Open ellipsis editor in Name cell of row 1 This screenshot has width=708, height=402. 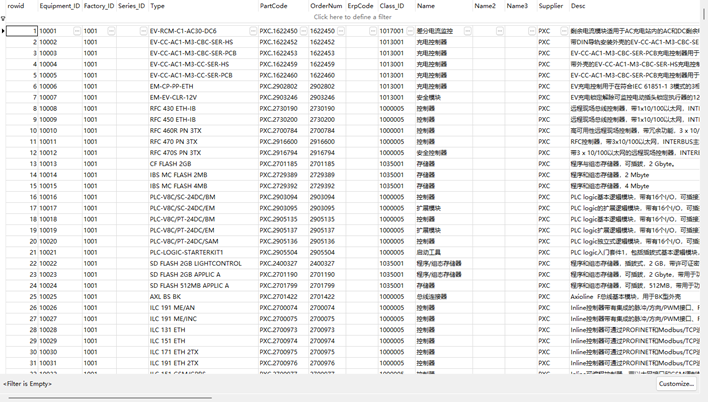coord(468,31)
